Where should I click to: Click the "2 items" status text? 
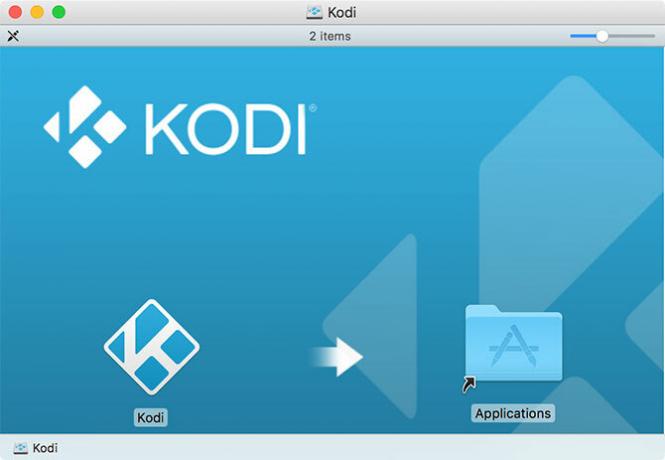tap(330, 36)
